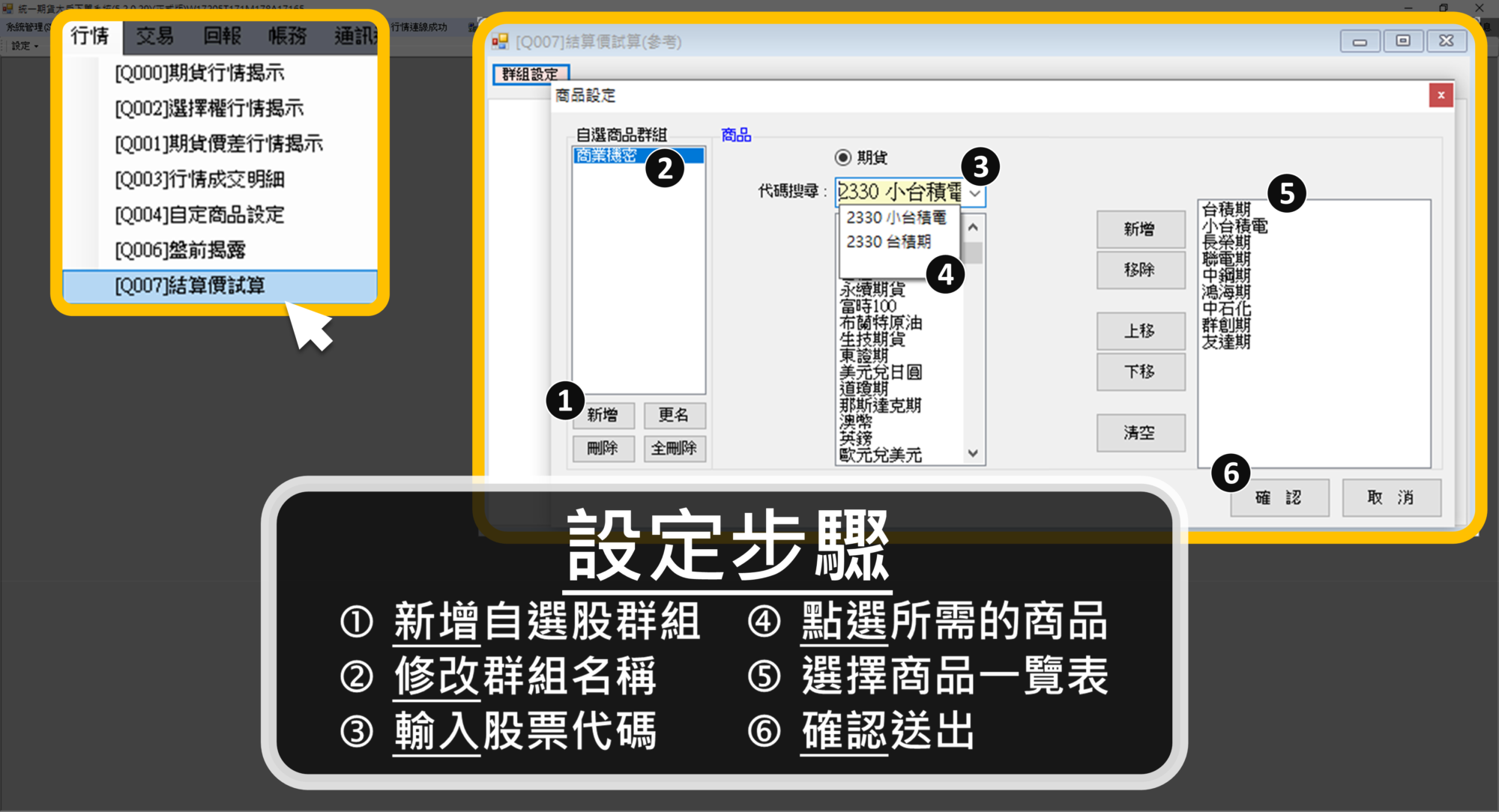This screenshot has width=1499, height=812.
Task: Select 那斯達克期 in product list
Action: (881, 405)
